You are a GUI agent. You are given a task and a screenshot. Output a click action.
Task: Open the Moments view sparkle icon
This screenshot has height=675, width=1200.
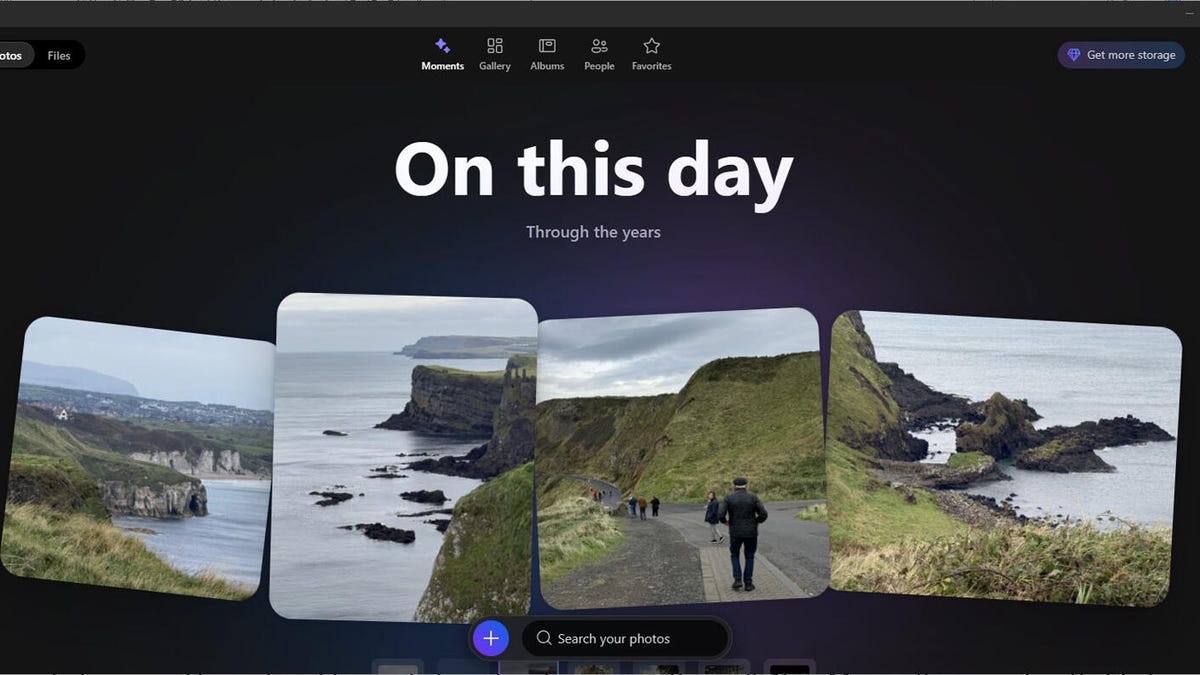click(x=442, y=46)
